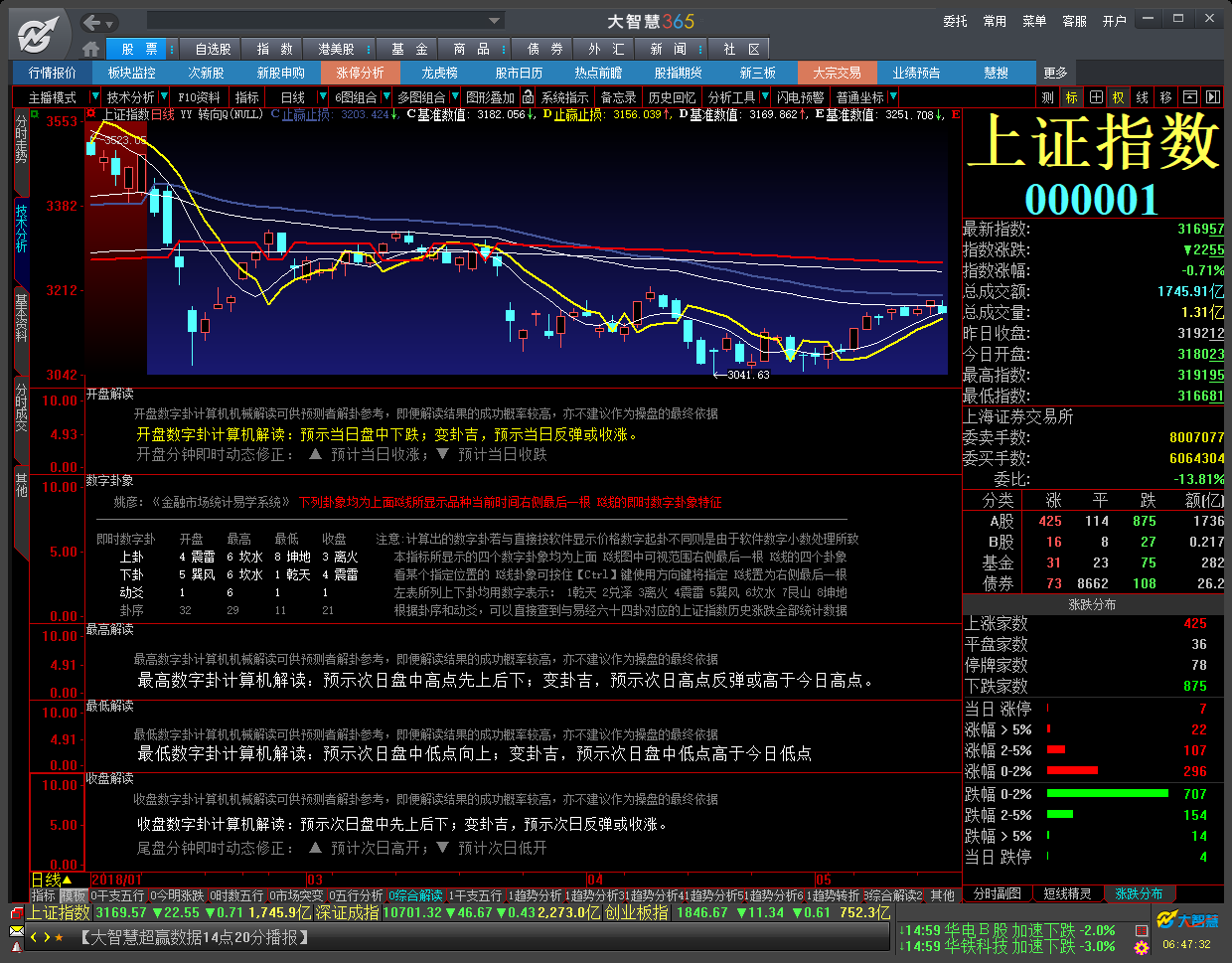This screenshot has width=1232, height=963.
Task: Click the F10资料 button
Action: tap(199, 97)
